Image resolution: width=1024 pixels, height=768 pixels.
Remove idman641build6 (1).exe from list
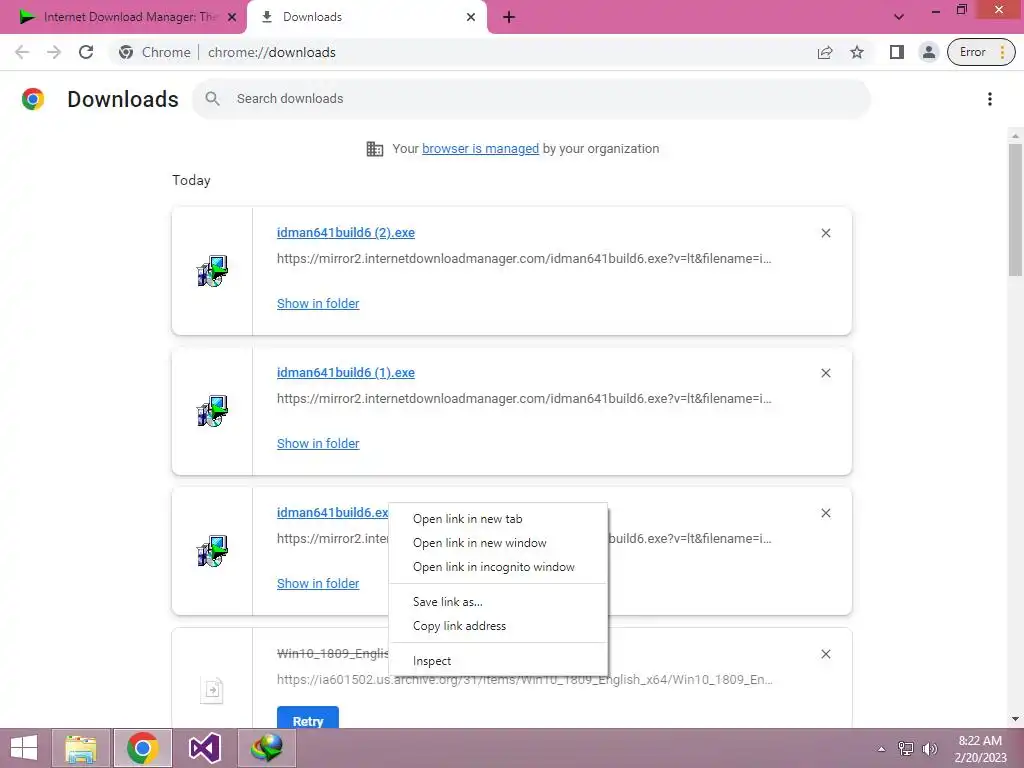825,373
